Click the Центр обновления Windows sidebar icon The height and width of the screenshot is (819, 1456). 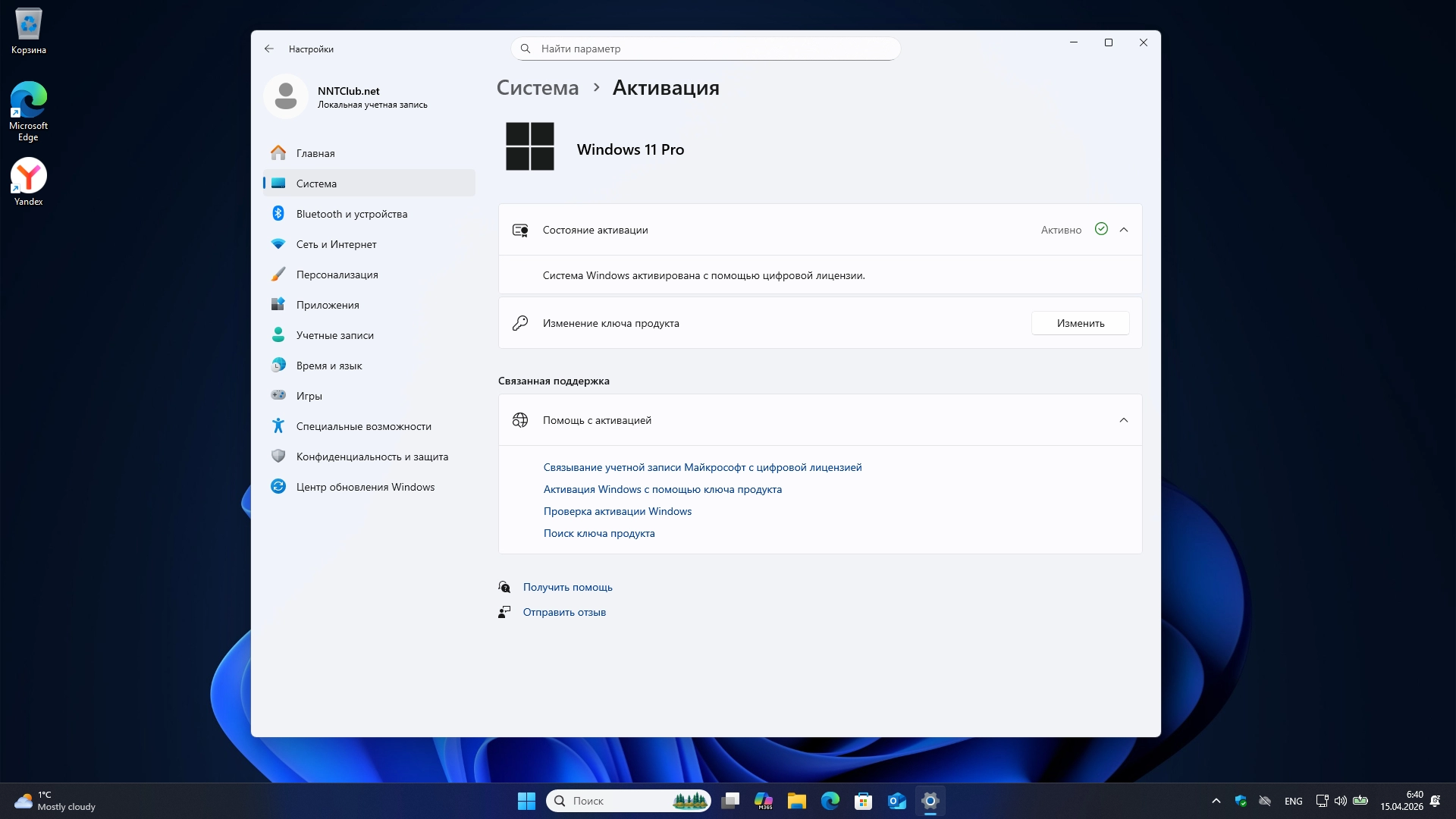point(278,487)
